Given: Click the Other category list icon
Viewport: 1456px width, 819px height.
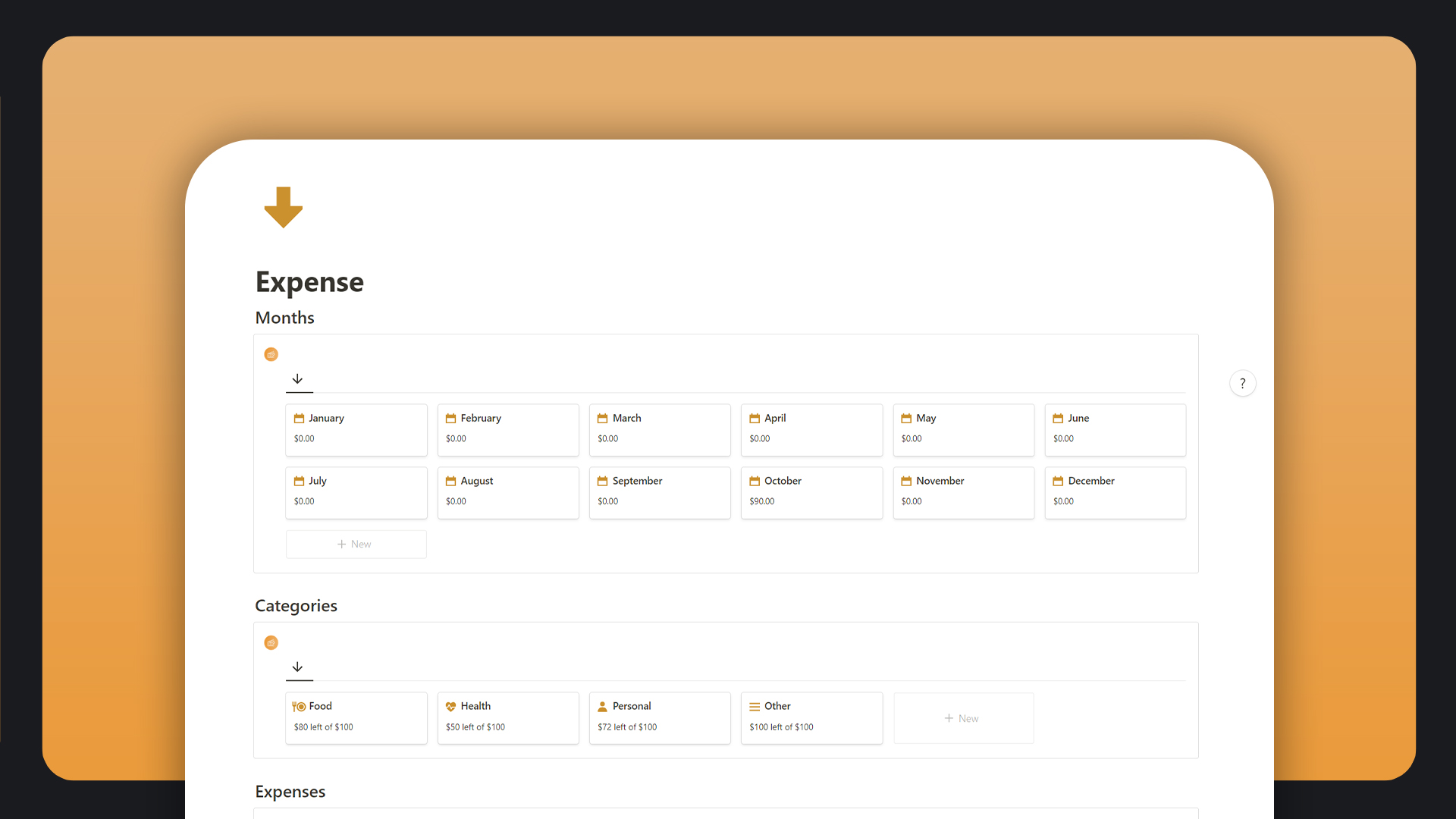Looking at the screenshot, I should [755, 706].
